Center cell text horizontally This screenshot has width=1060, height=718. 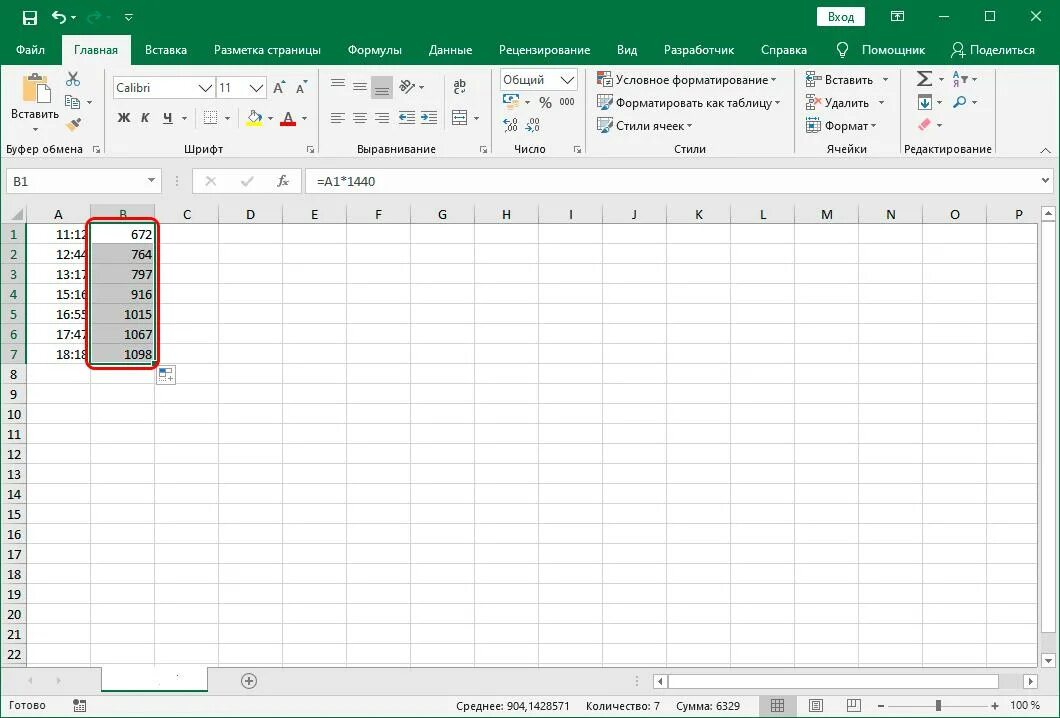pyautogui.click(x=360, y=118)
